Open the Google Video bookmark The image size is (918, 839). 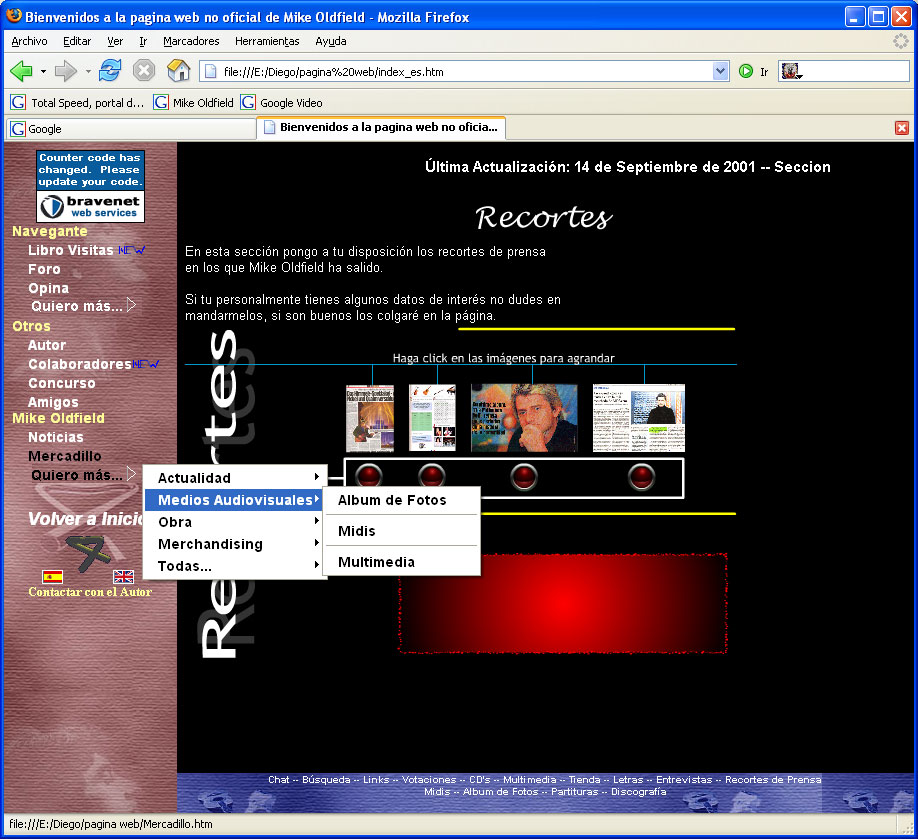pyautogui.click(x=282, y=102)
